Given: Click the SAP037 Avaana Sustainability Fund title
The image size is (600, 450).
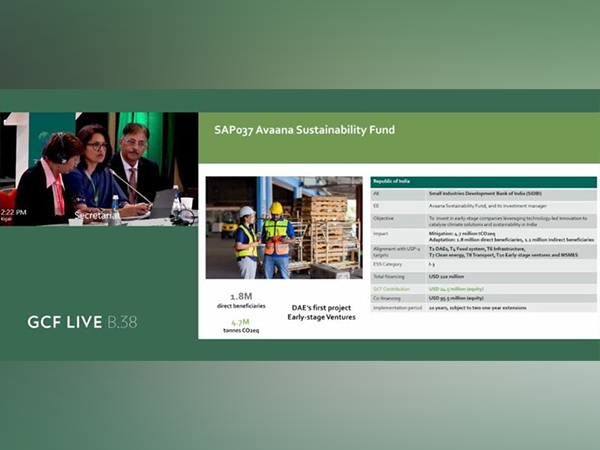Looking at the screenshot, I should 304,130.
